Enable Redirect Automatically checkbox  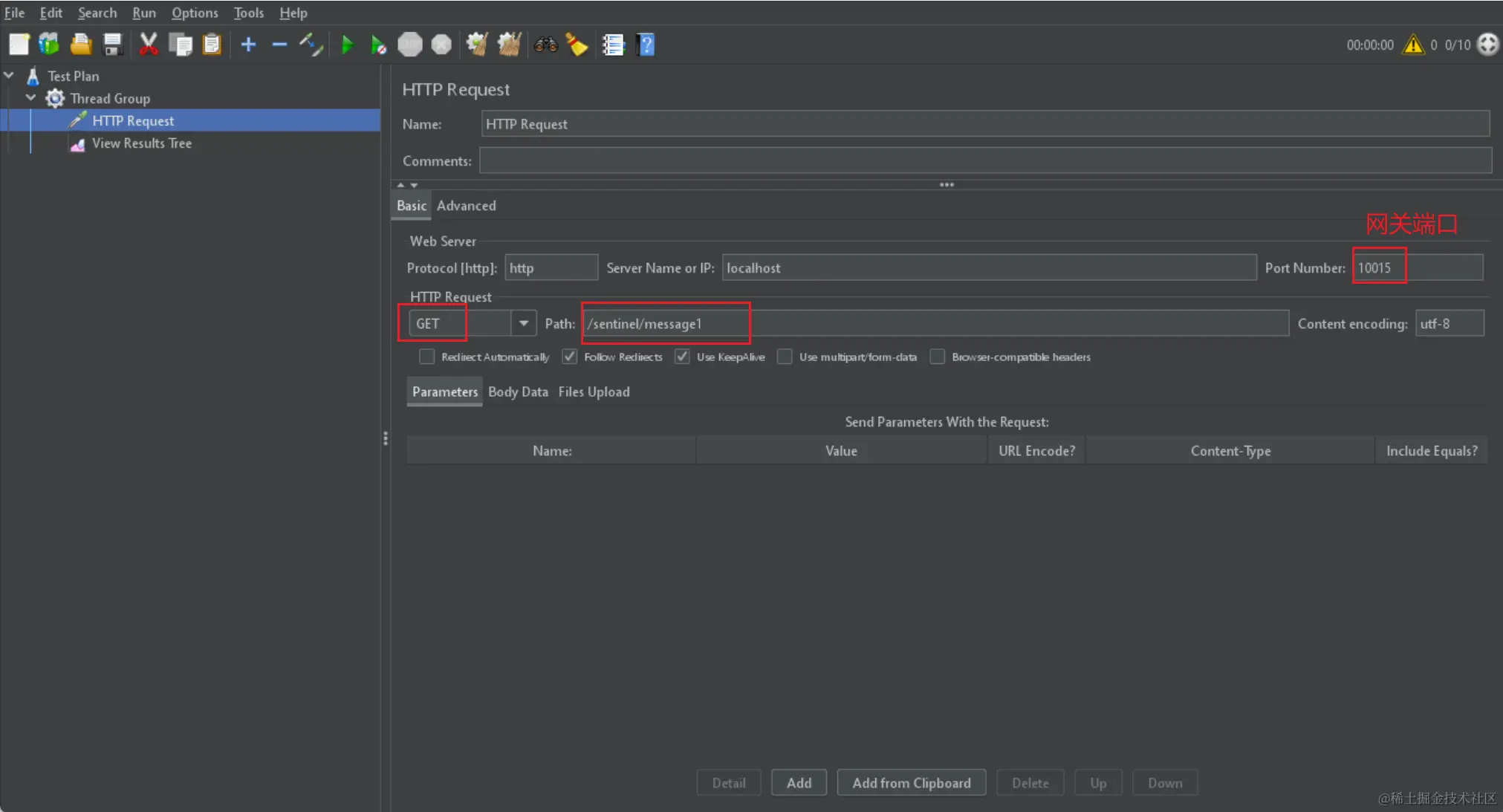point(426,357)
